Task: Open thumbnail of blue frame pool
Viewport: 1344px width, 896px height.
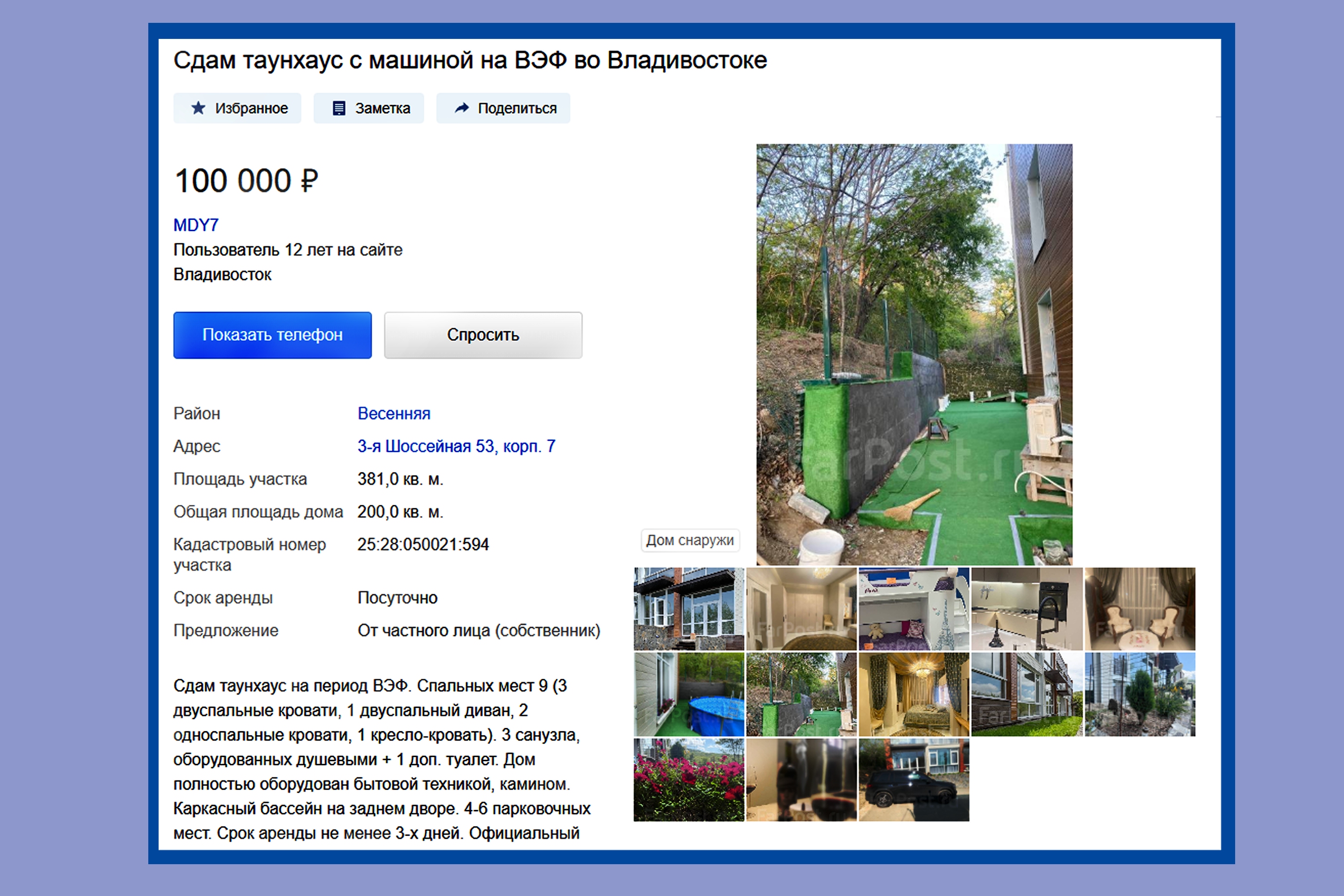Action: 689,694
